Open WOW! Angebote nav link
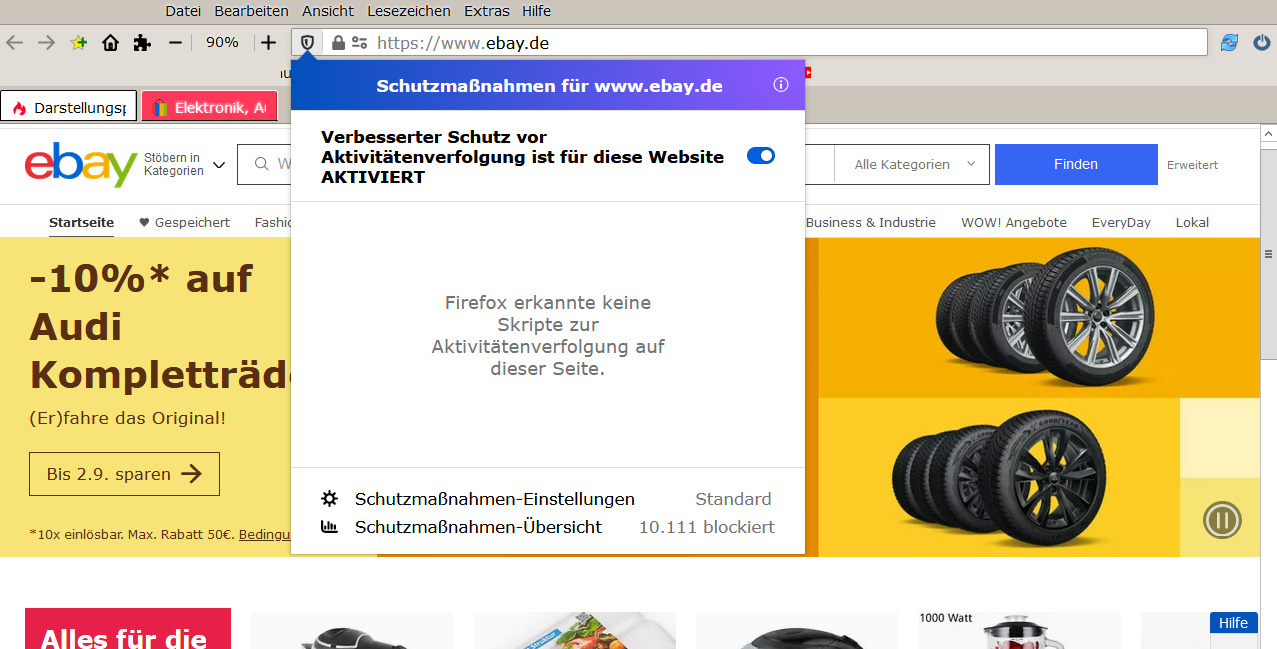Screen dimensions: 1277x649 click(x=1014, y=222)
